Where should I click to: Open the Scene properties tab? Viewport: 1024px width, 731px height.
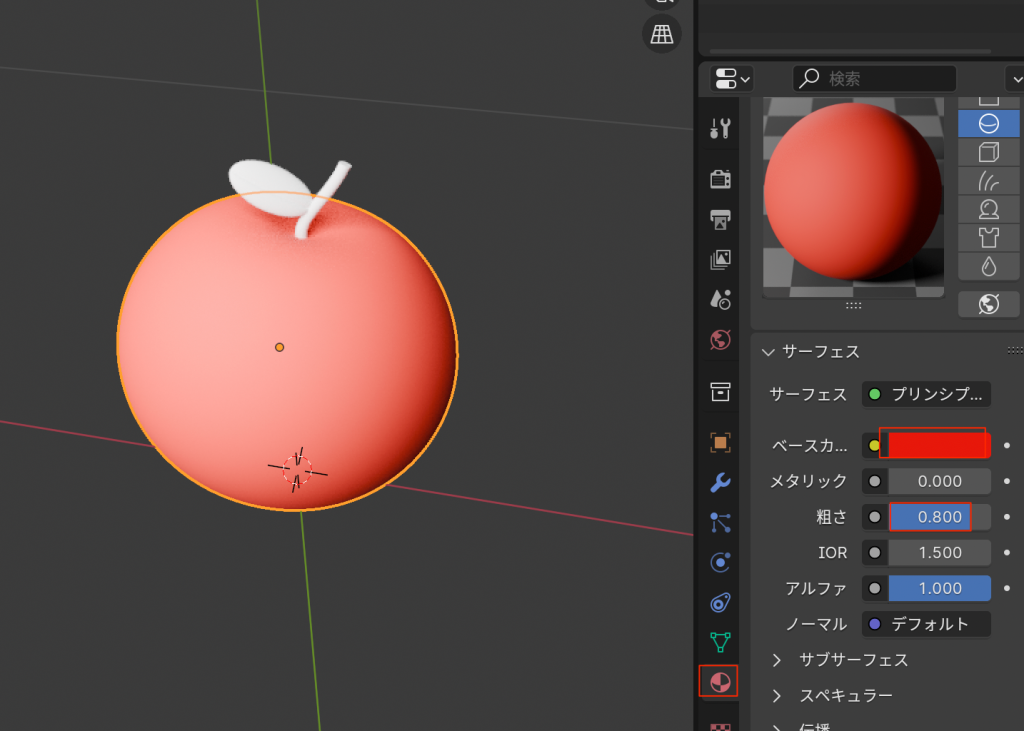coord(719,299)
